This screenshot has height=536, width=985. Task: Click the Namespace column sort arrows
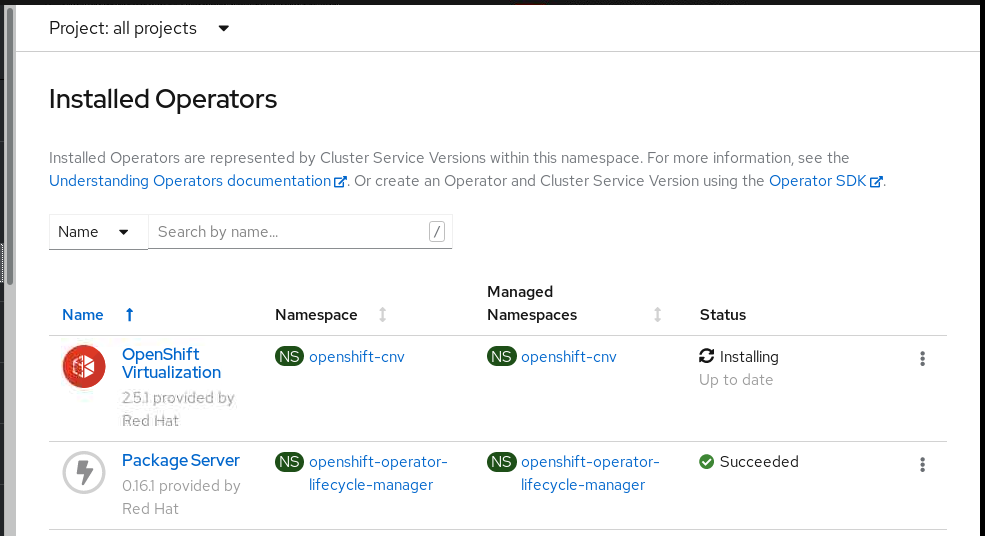pyautogui.click(x=382, y=315)
